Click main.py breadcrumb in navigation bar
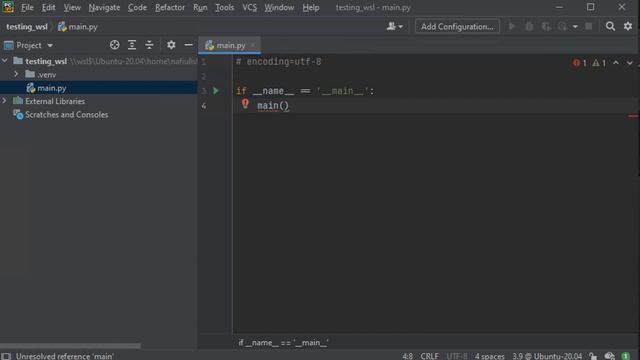640x360 pixels. point(78,27)
